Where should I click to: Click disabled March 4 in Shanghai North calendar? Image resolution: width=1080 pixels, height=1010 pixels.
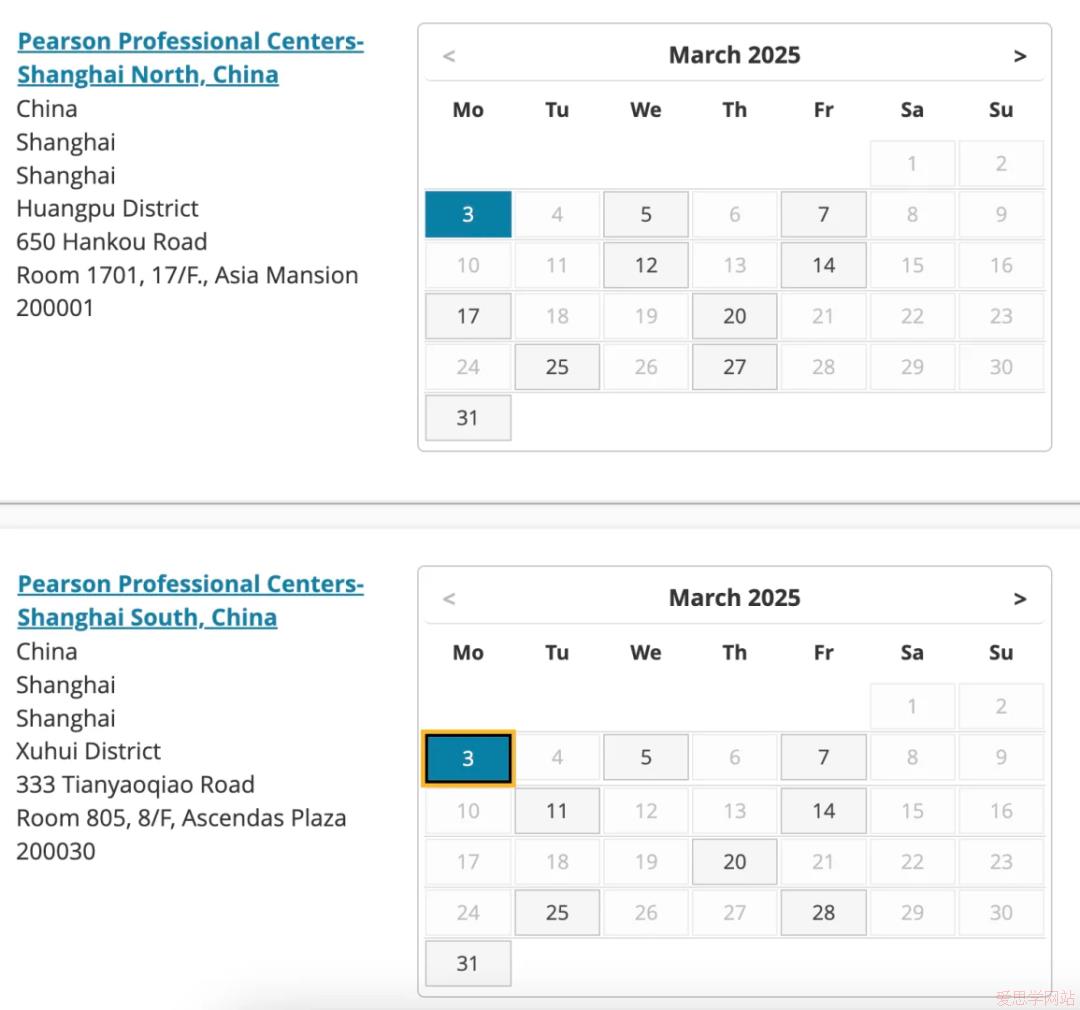pyautogui.click(x=557, y=214)
